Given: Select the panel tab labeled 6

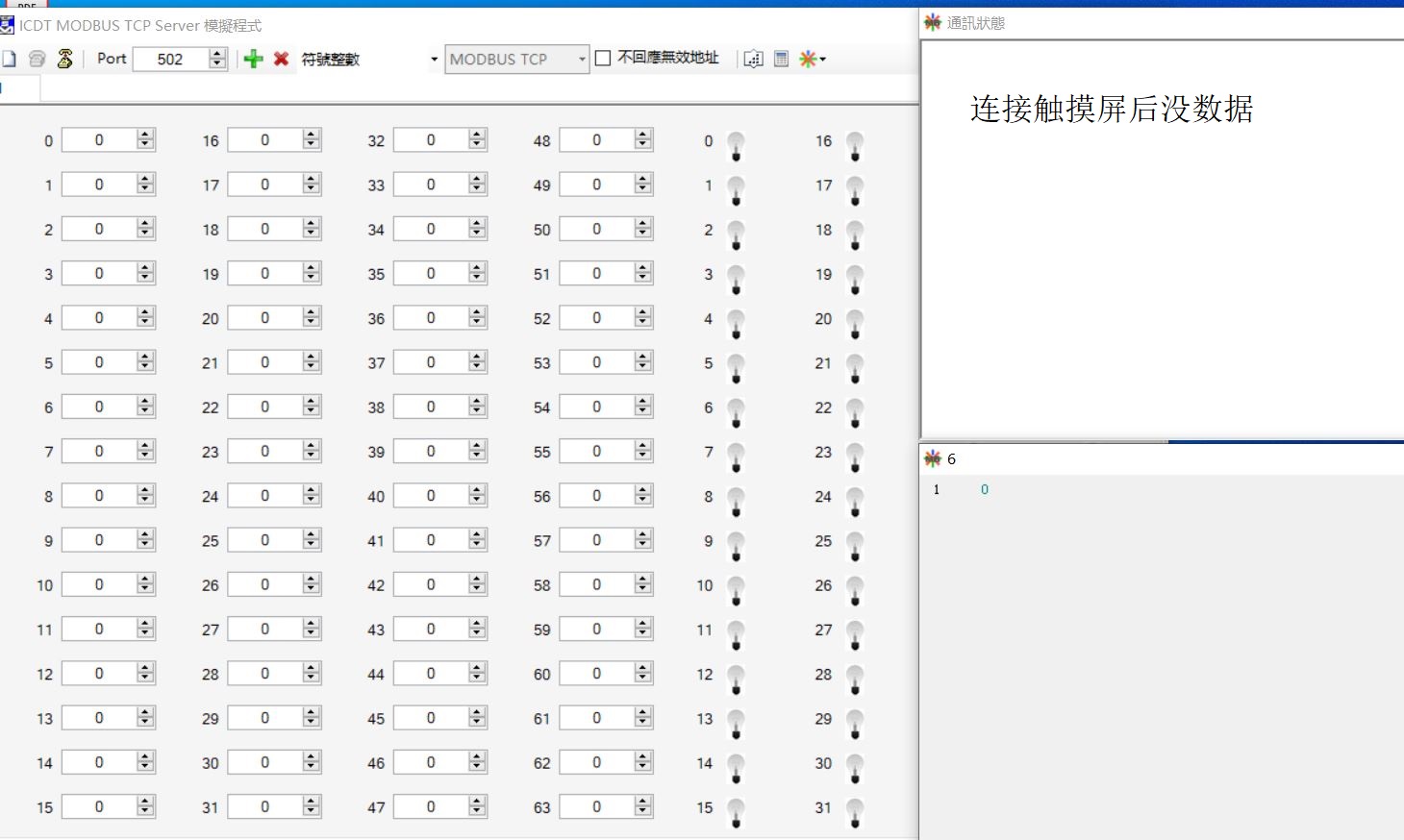Looking at the screenshot, I should pyautogui.click(x=950, y=459).
